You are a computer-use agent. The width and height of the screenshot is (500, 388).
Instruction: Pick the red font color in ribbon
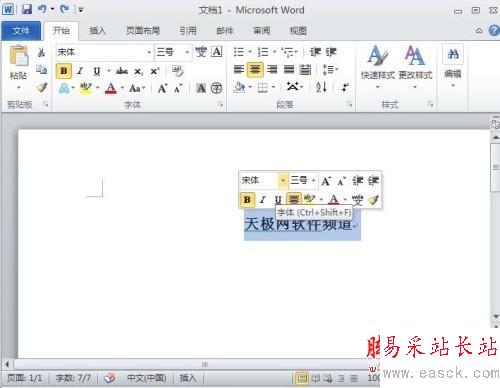[x=111, y=88]
